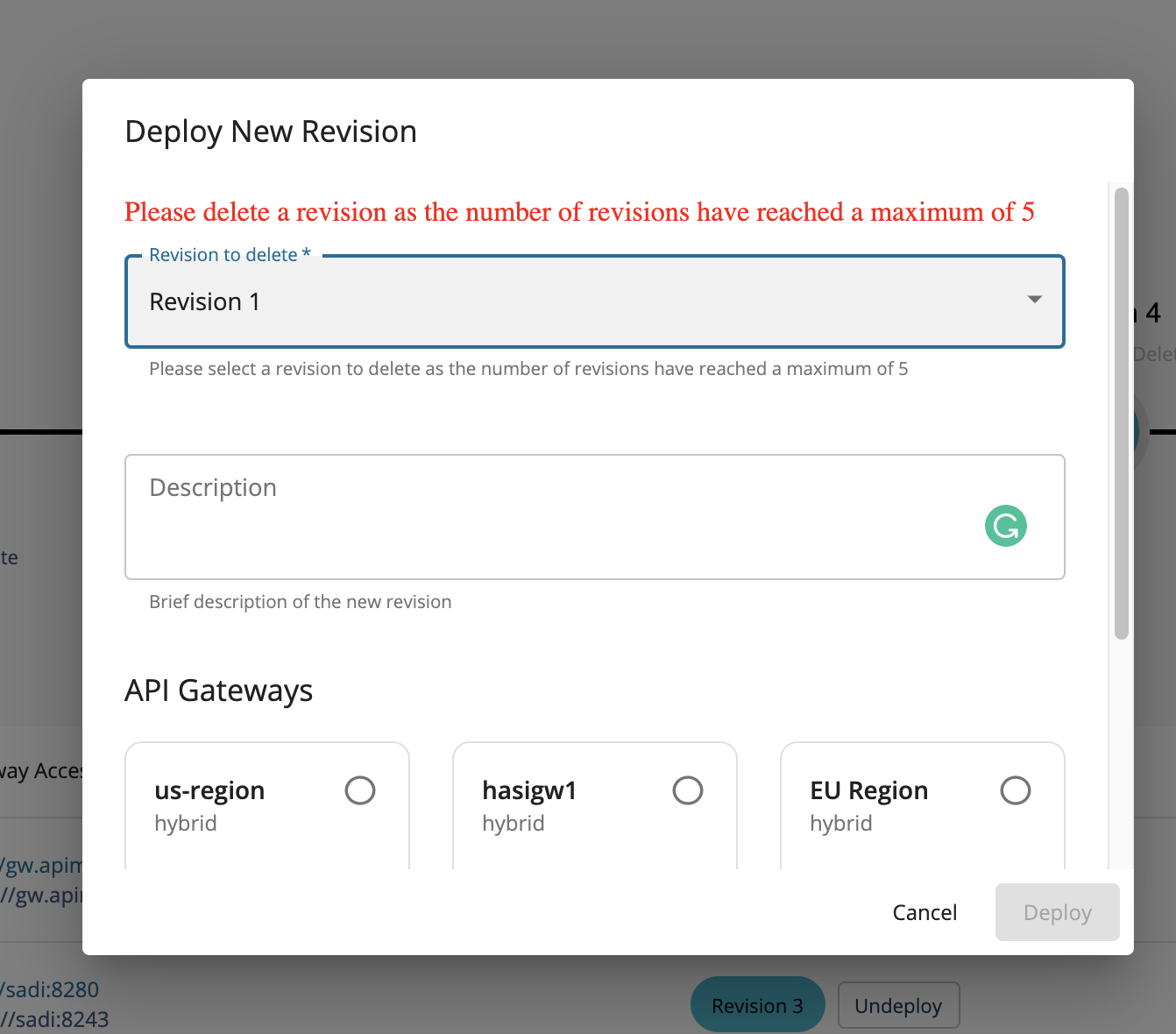Click the dialog's vertical scrollbar
Image resolution: width=1176 pixels, height=1034 pixels.
click(1122, 414)
